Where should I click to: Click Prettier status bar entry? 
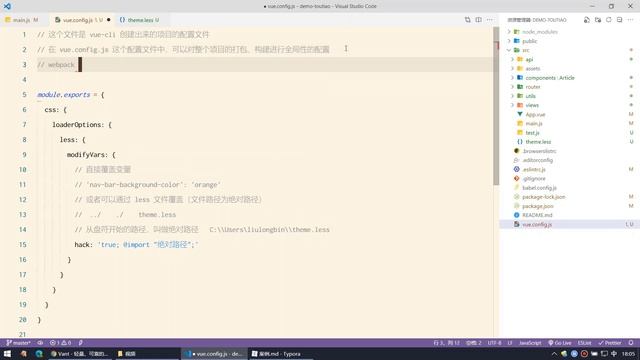[x=610, y=343]
